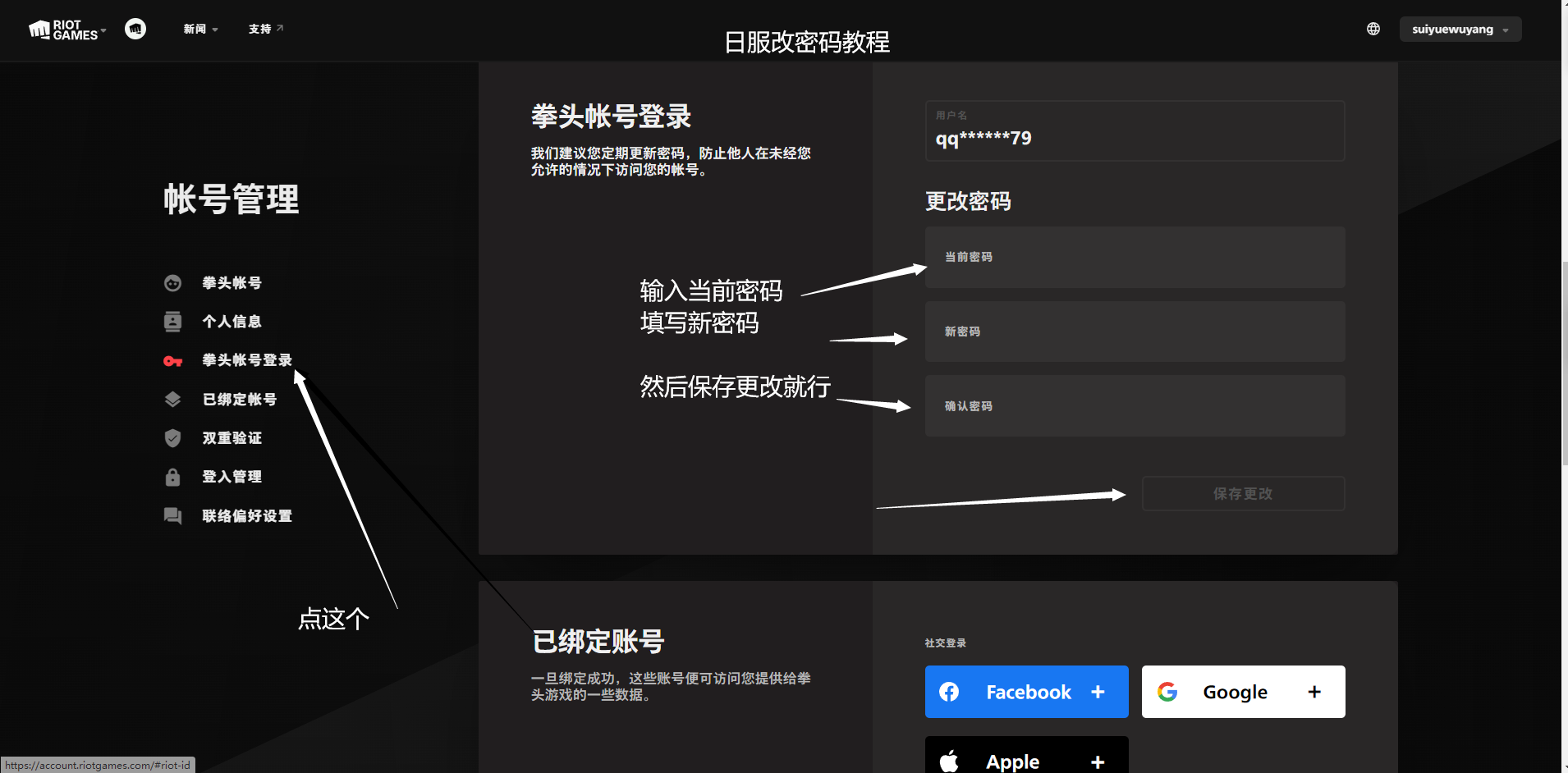Open 登入管理 section
This screenshot has width=1568, height=773.
232,477
